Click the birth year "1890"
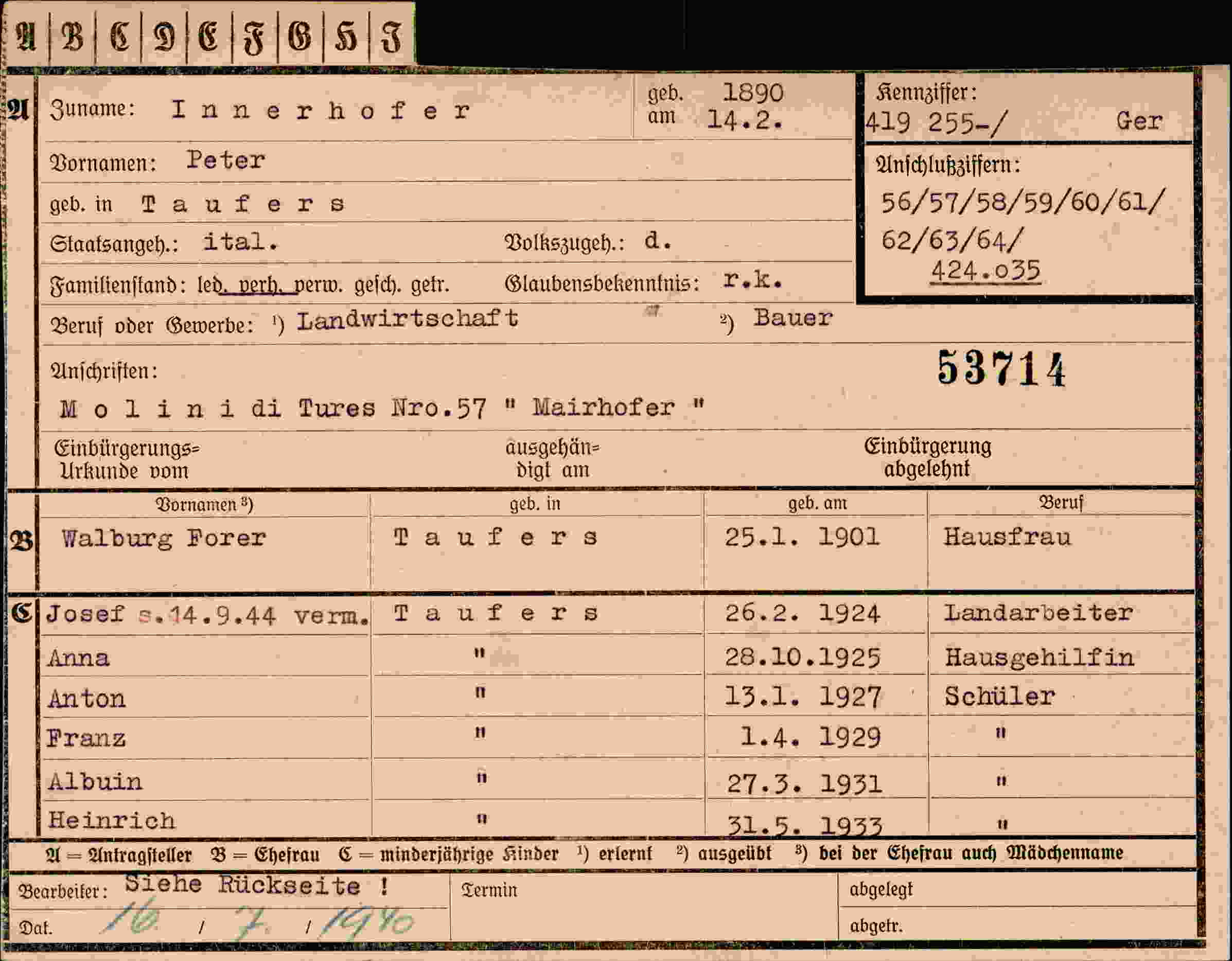The height and width of the screenshot is (961, 1232). (753, 93)
